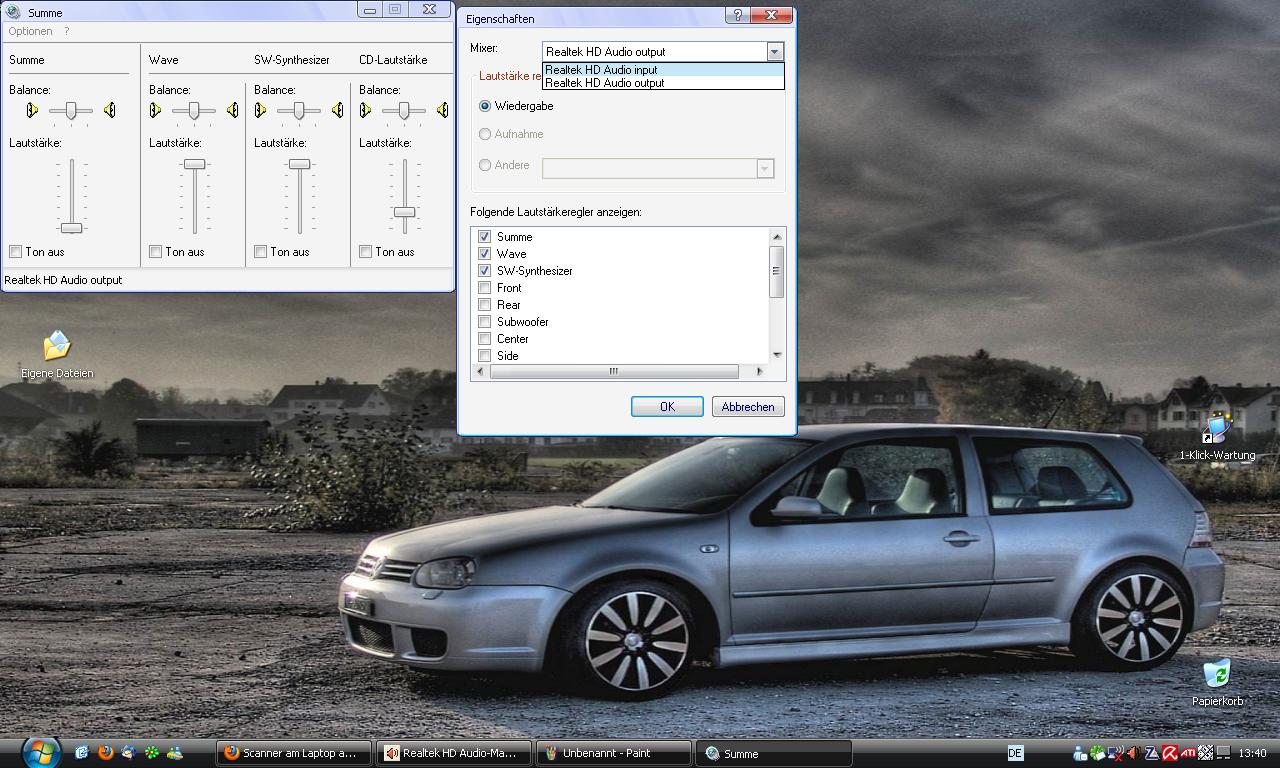The image size is (1280, 768).
Task: Click the SW-Synthesizer balance left speaker icon
Action: tap(260, 111)
